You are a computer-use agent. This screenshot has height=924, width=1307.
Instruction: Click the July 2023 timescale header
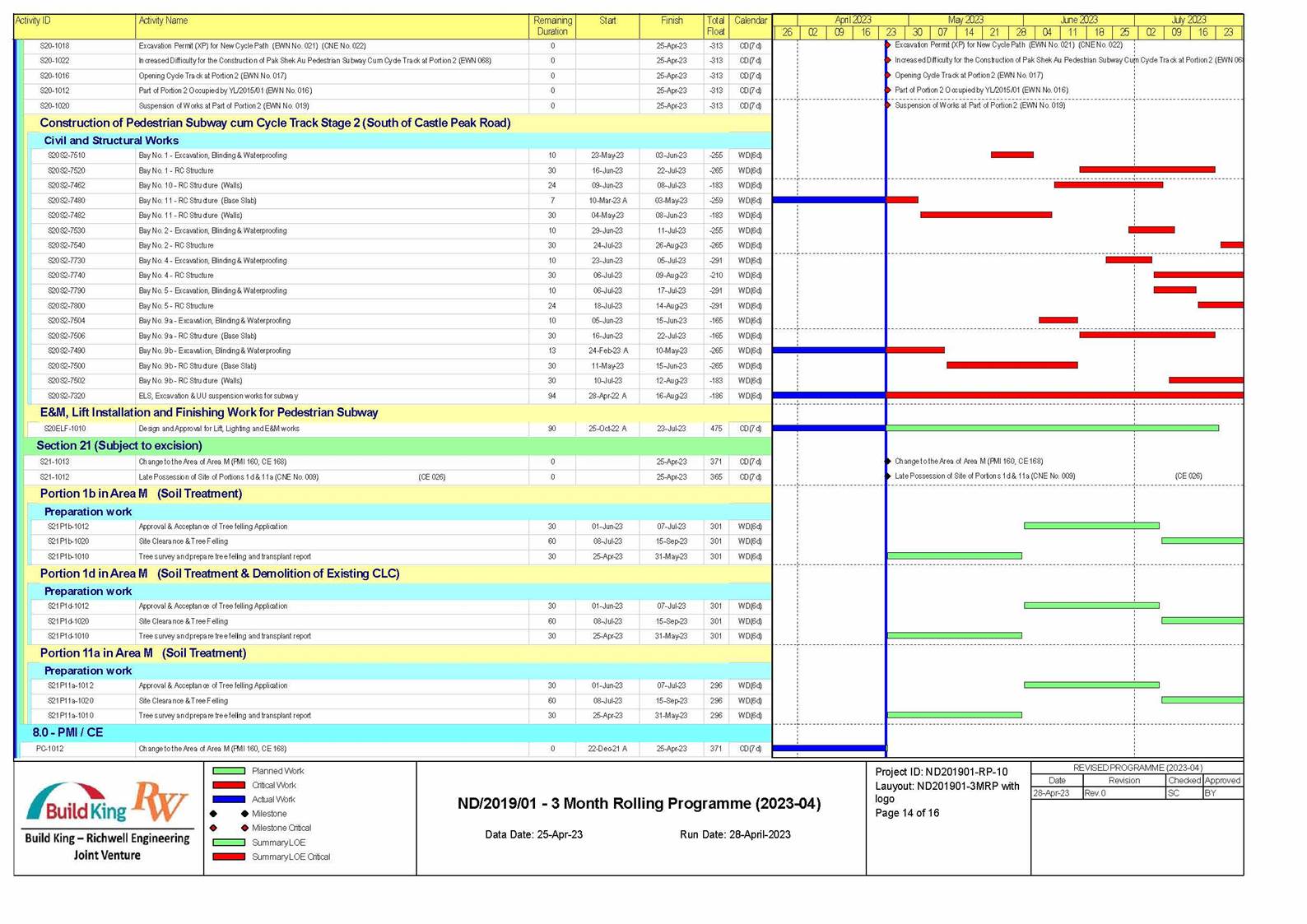[x=1188, y=20]
